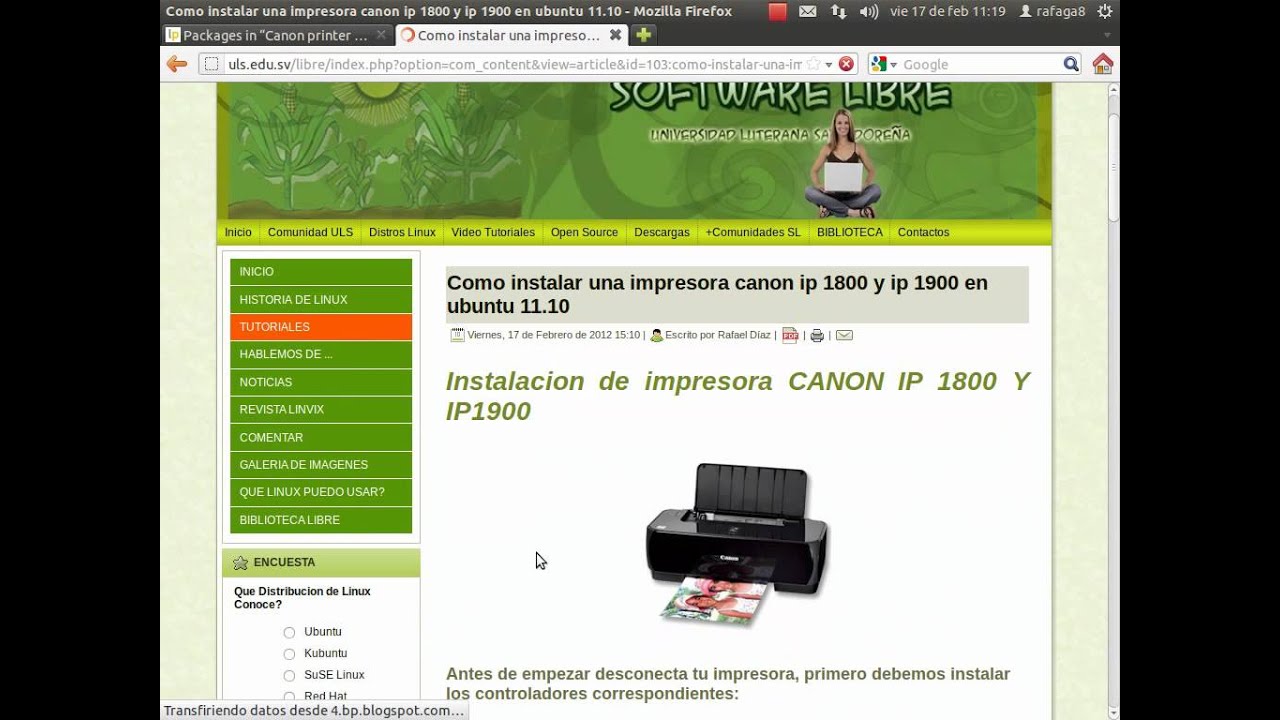Screen dimensions: 1280x720
Task: Open Firefox home page icon
Action: tap(1103, 64)
